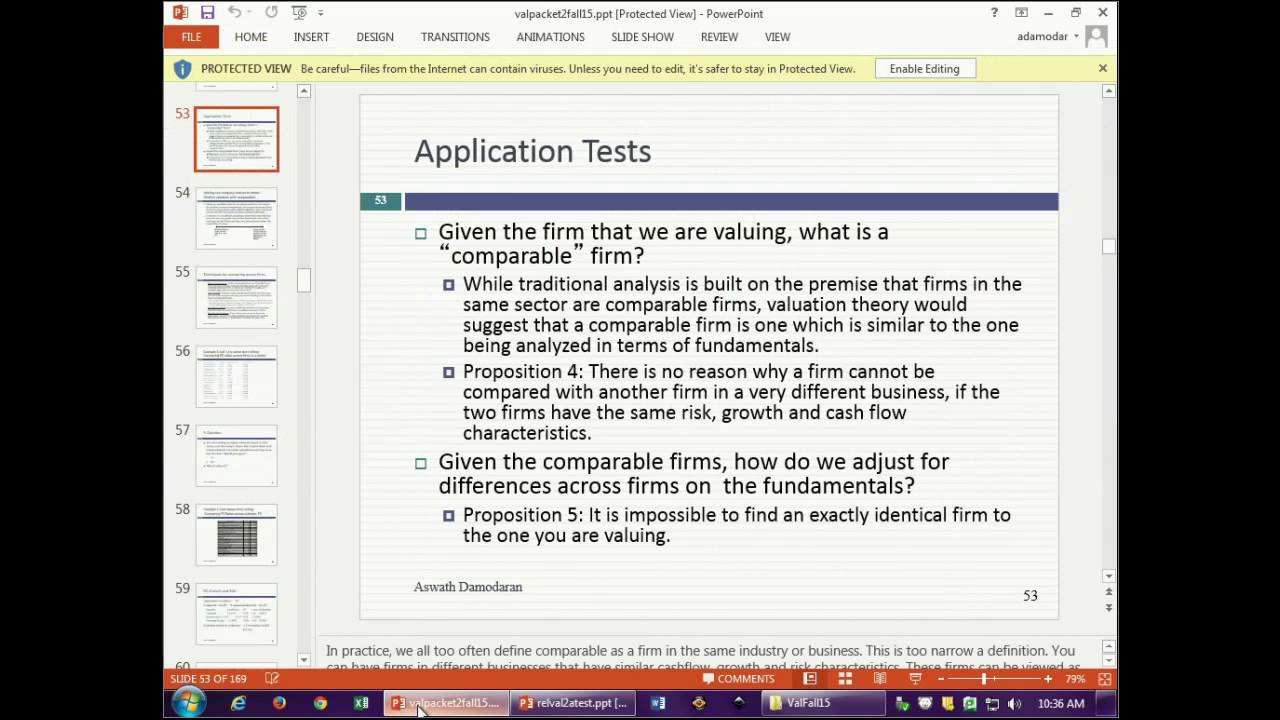The height and width of the screenshot is (720, 1280).
Task: Click the SLIDE 53 OF 169 status indicator
Action: point(208,679)
